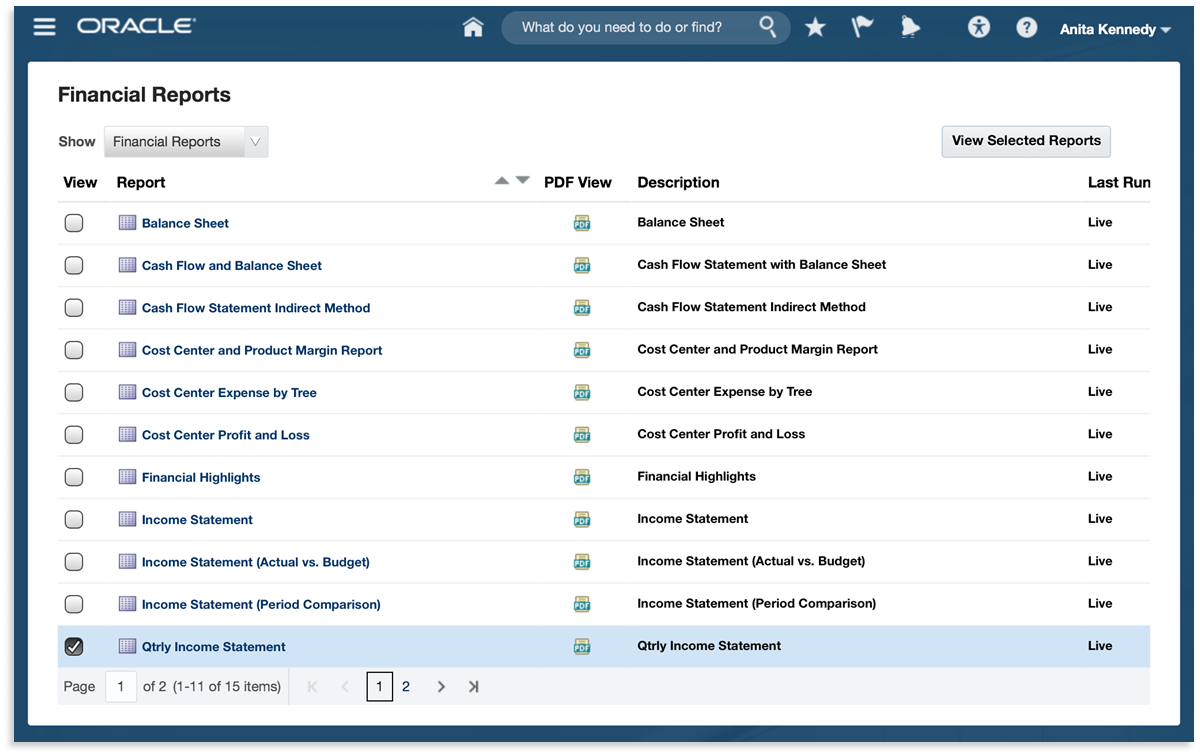Open the Anita Kennedy user menu

(x=1114, y=30)
